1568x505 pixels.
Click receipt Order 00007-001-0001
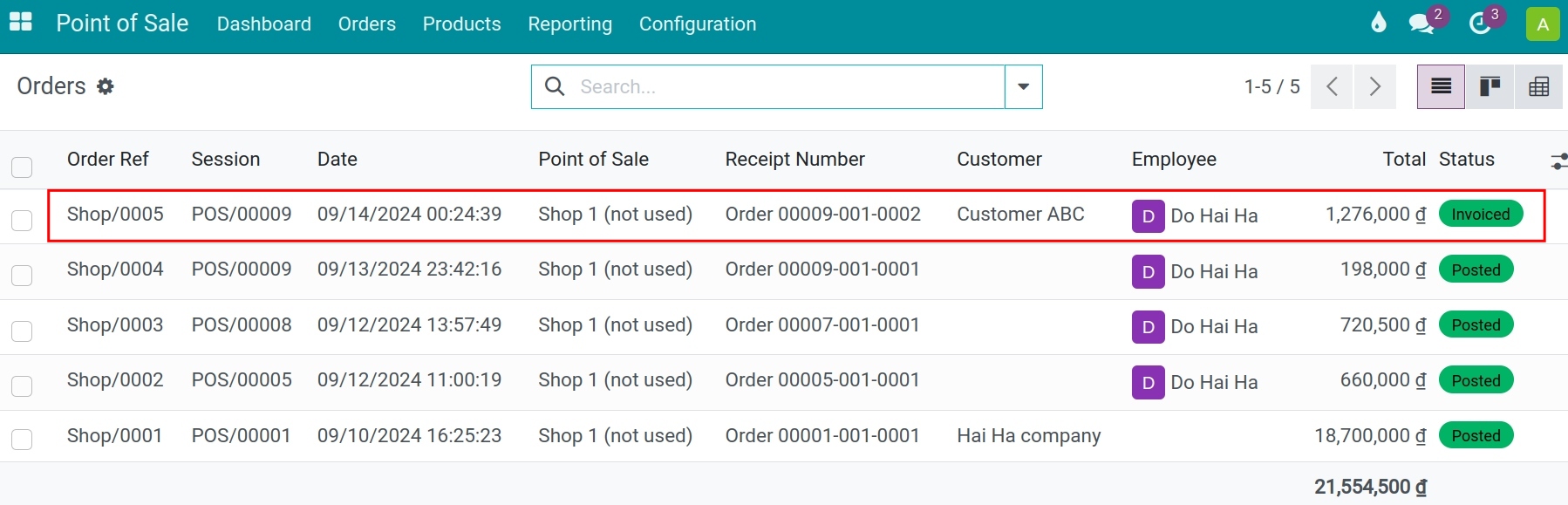(x=822, y=325)
